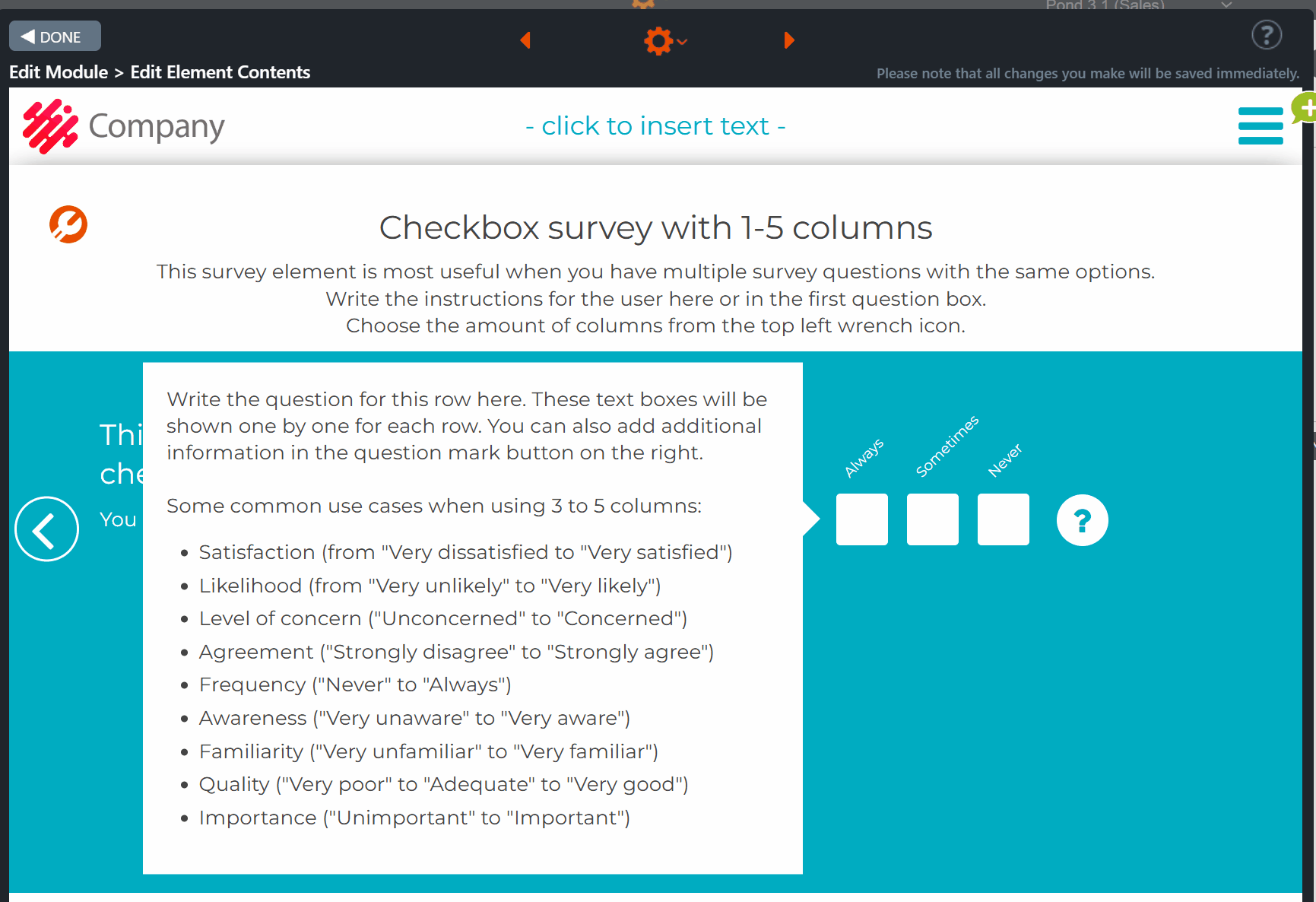Click the Likelihood bullet item
The height and width of the screenshot is (902, 1316).
pos(430,586)
